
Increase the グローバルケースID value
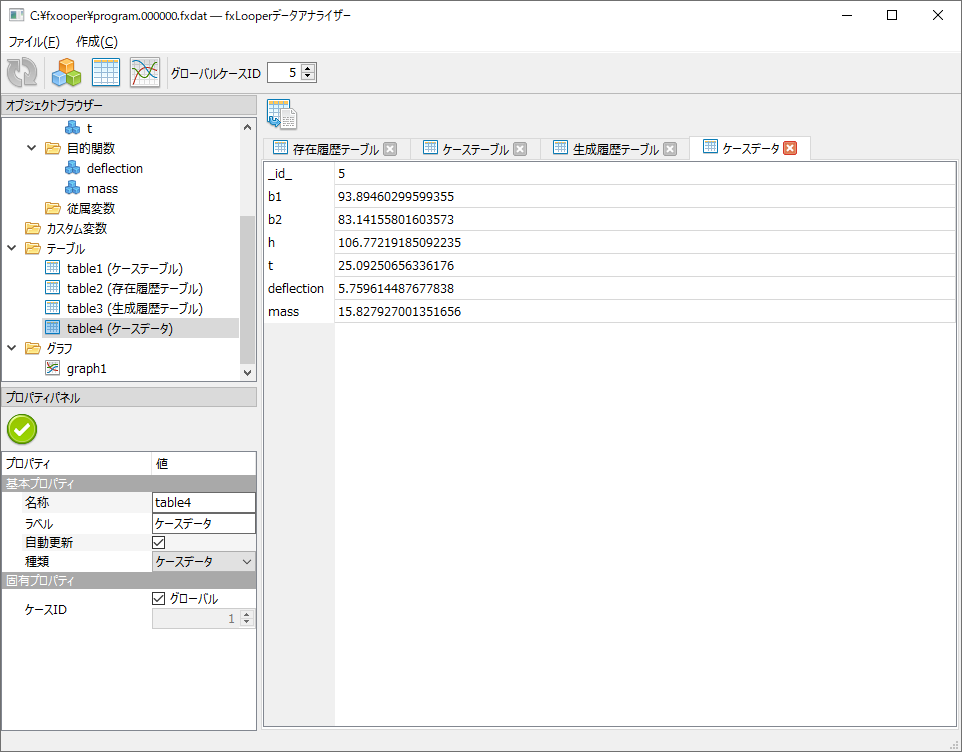click(308, 68)
